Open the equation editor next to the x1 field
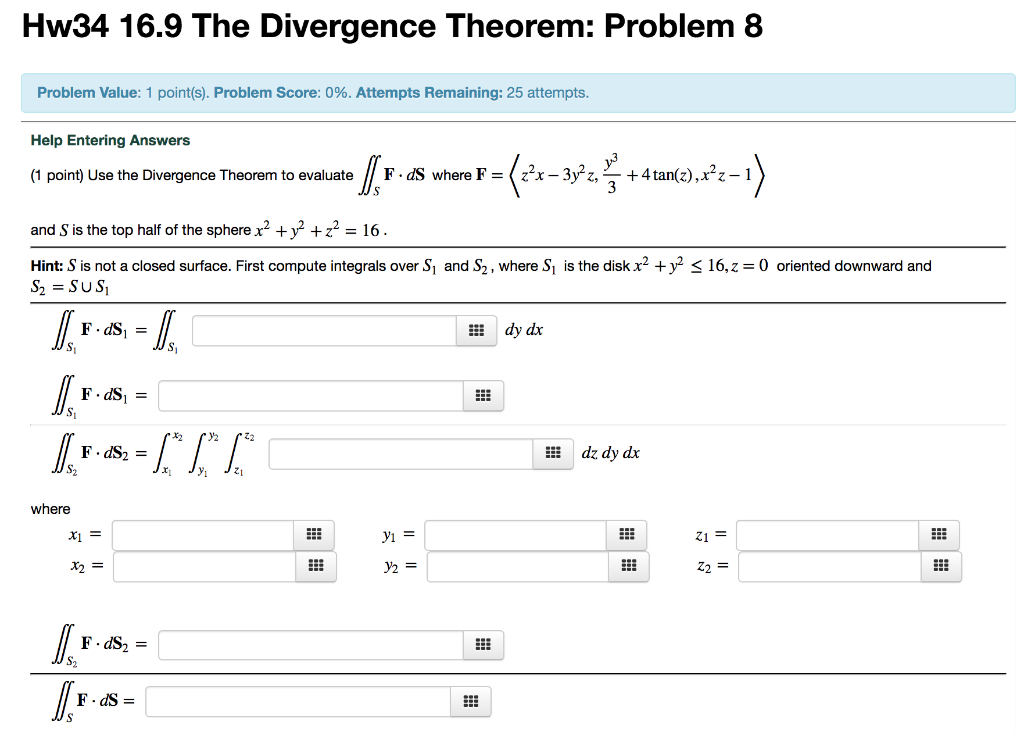 (315, 535)
